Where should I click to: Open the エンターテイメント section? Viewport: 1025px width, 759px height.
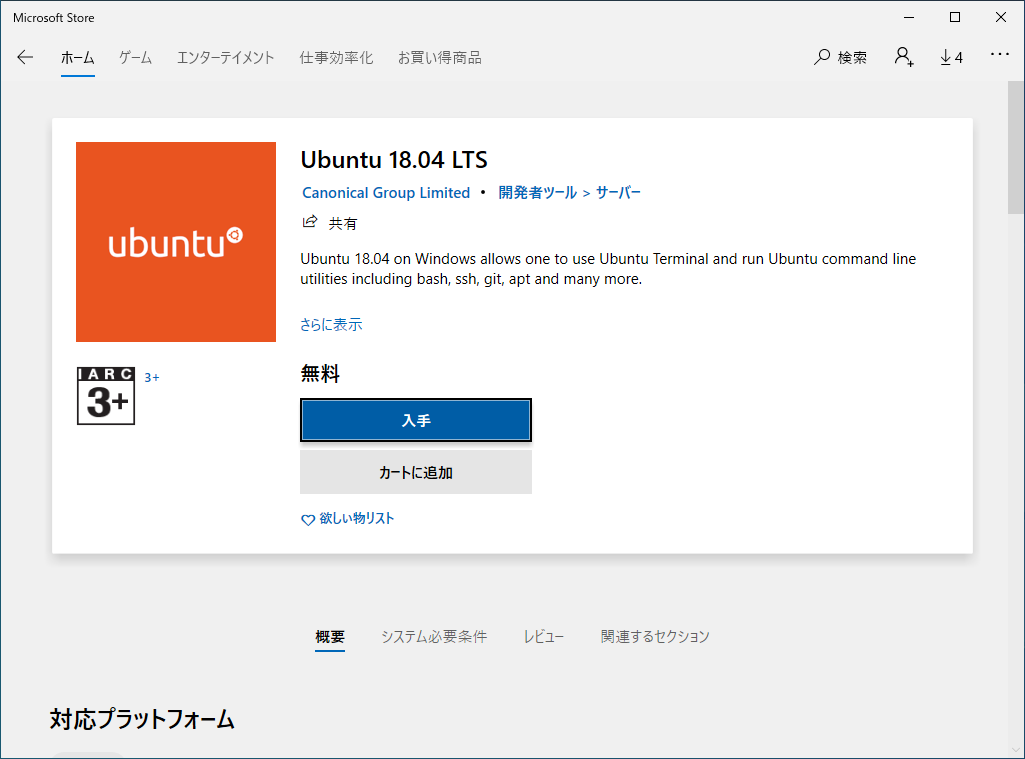click(224, 57)
